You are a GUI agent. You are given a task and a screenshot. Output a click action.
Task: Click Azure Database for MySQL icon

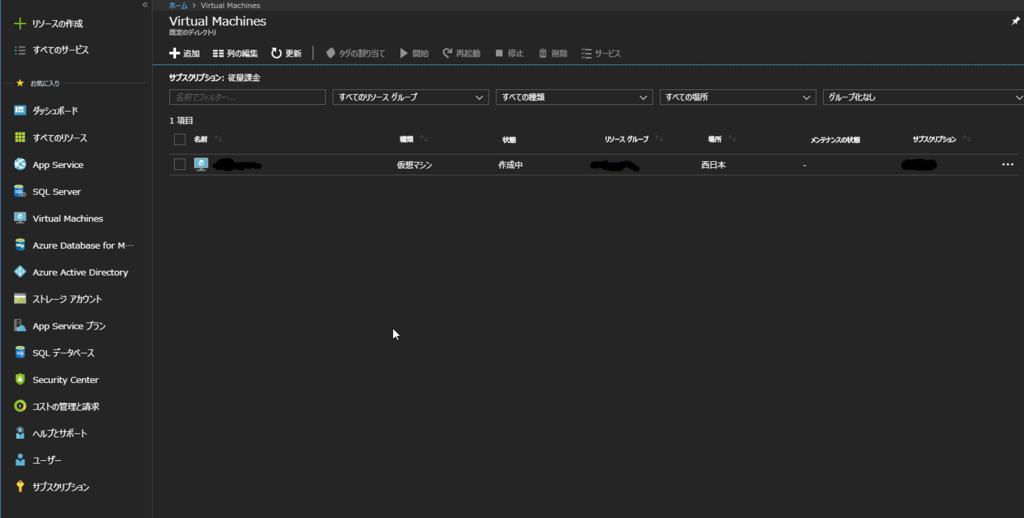point(20,245)
